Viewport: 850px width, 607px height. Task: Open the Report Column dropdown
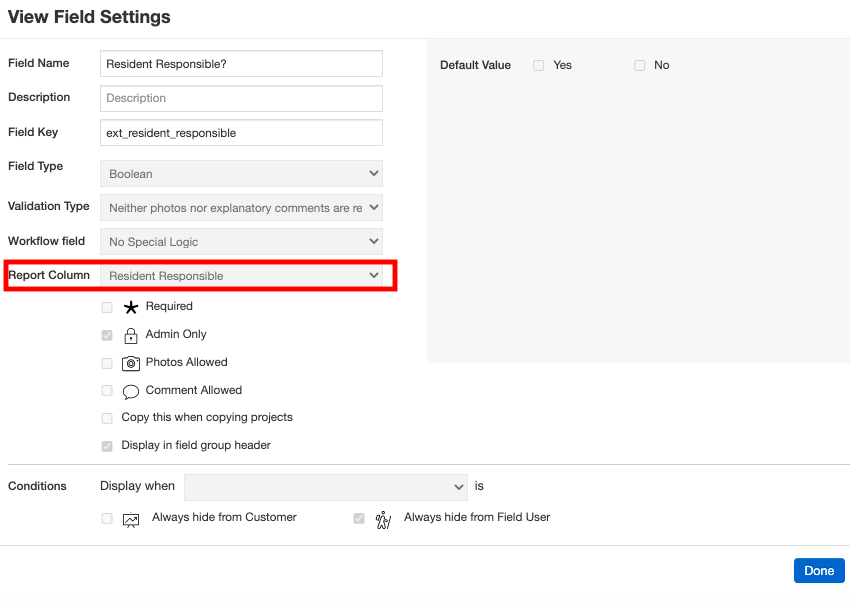pos(241,276)
